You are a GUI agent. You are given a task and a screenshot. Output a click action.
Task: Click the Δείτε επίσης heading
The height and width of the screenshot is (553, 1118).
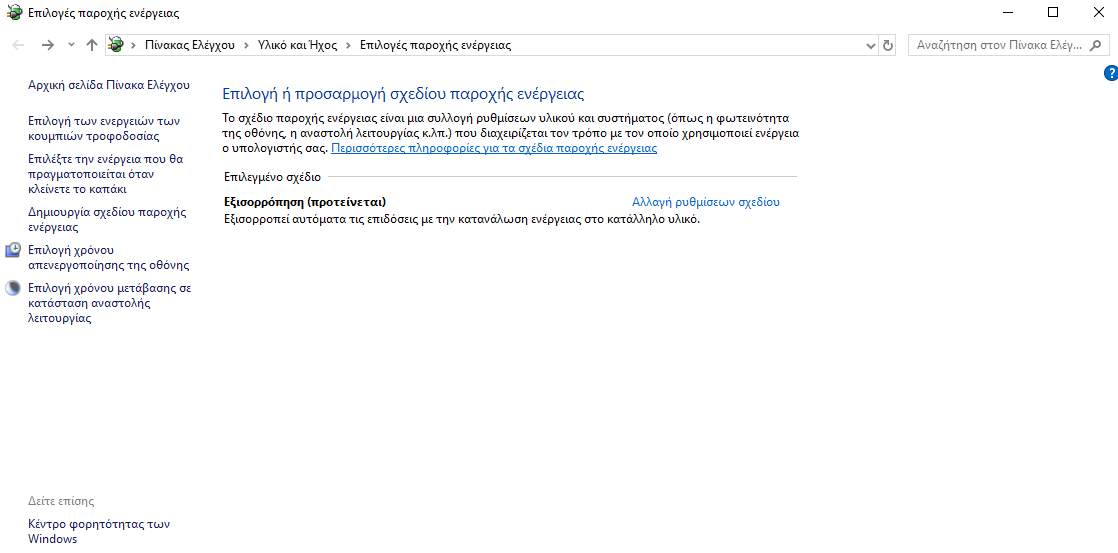[x=61, y=501]
